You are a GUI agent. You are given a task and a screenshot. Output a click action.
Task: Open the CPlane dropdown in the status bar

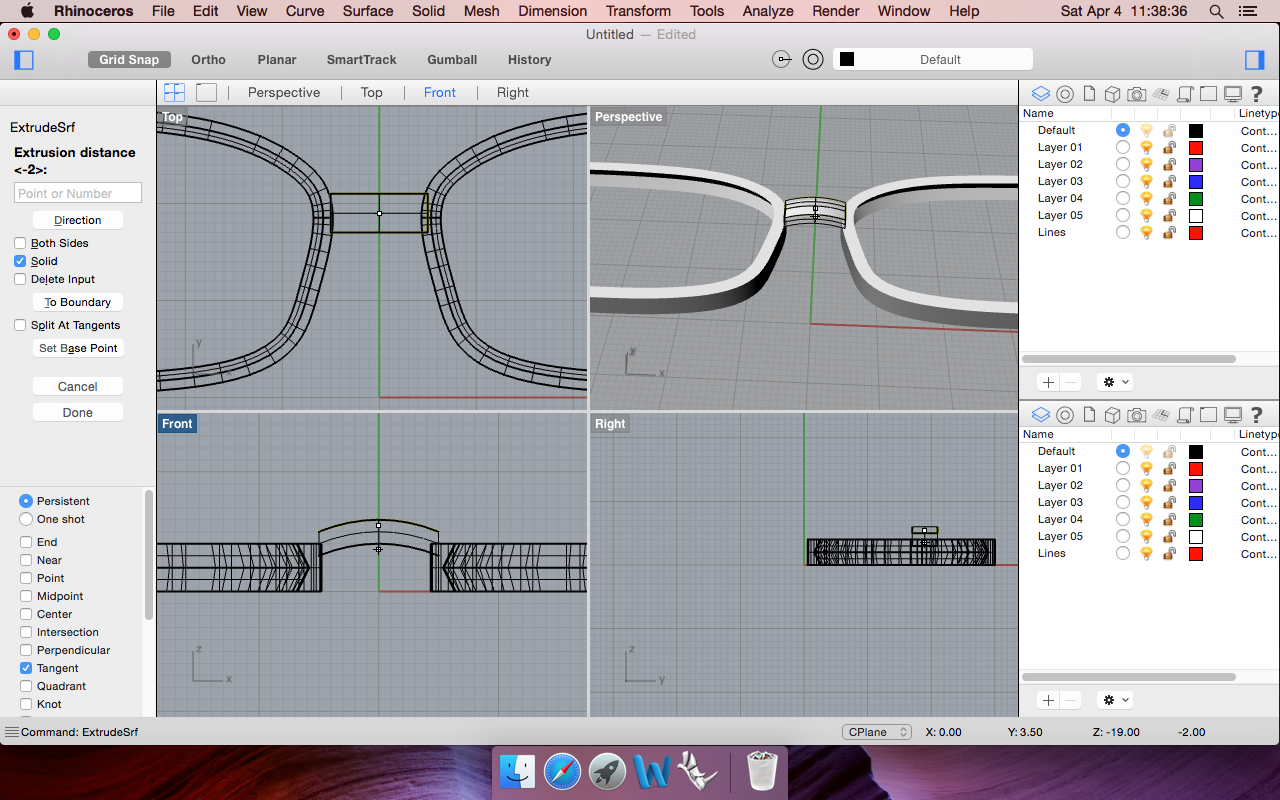pos(876,732)
